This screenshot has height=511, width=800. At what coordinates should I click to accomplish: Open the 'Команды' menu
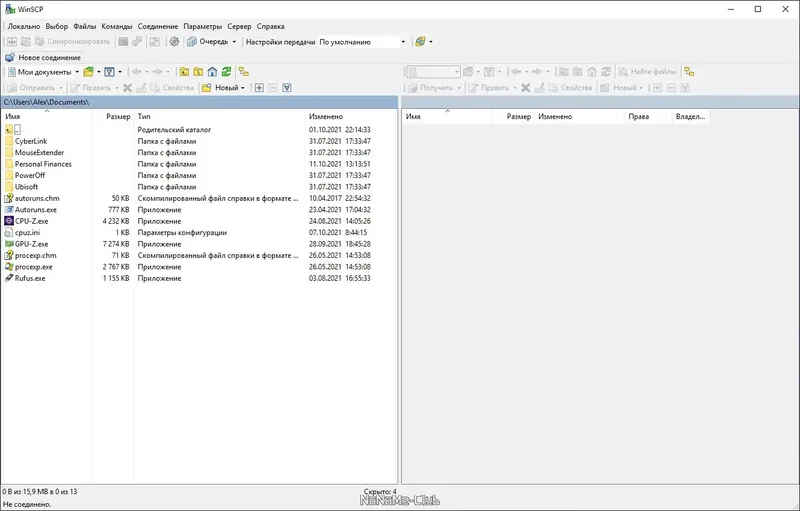[117, 27]
